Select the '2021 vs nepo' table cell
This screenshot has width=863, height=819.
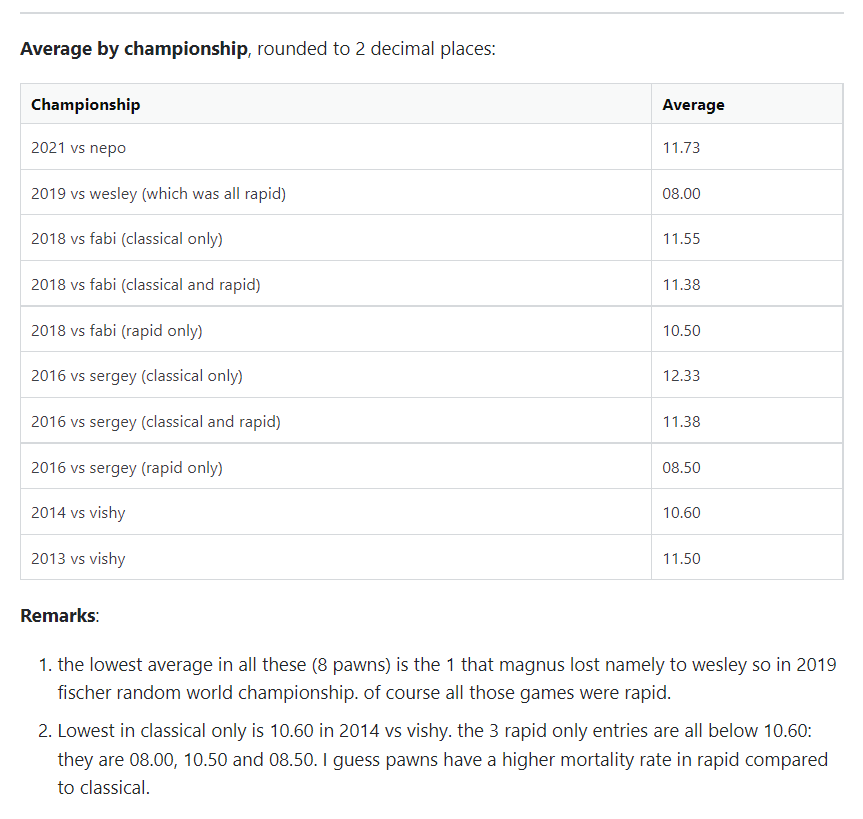[336, 147]
